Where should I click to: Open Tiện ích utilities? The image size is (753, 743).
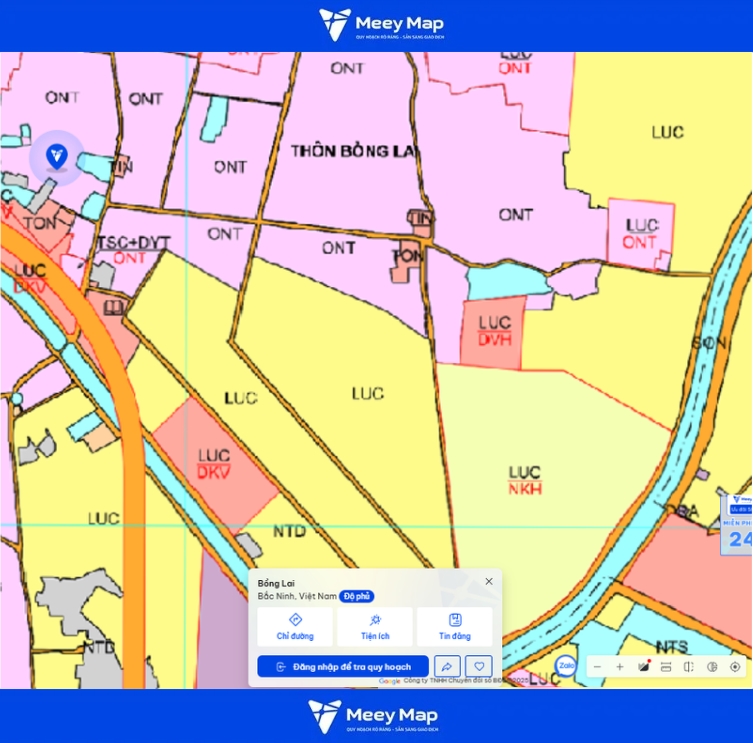tap(375, 626)
